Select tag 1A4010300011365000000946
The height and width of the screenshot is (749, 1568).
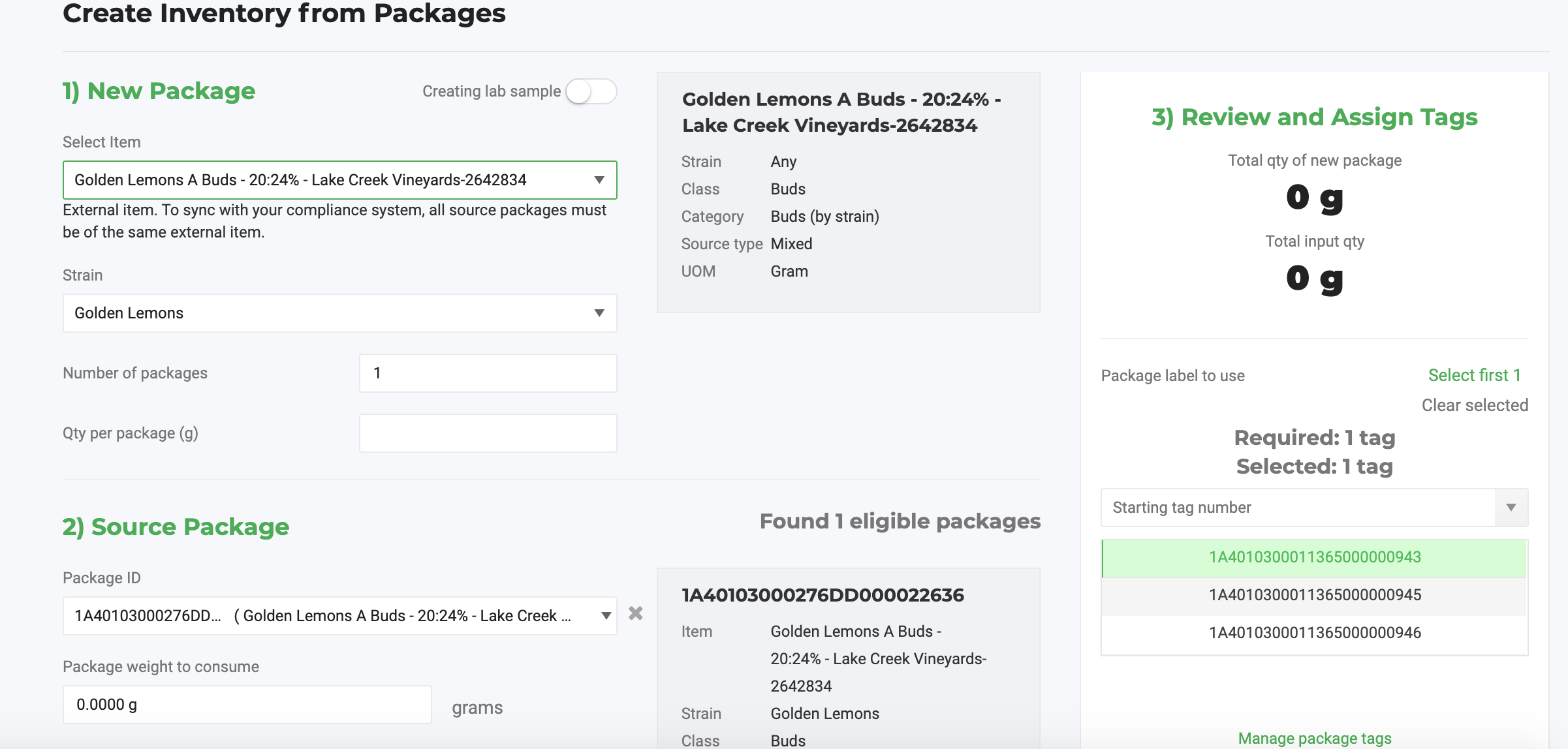(x=1314, y=633)
